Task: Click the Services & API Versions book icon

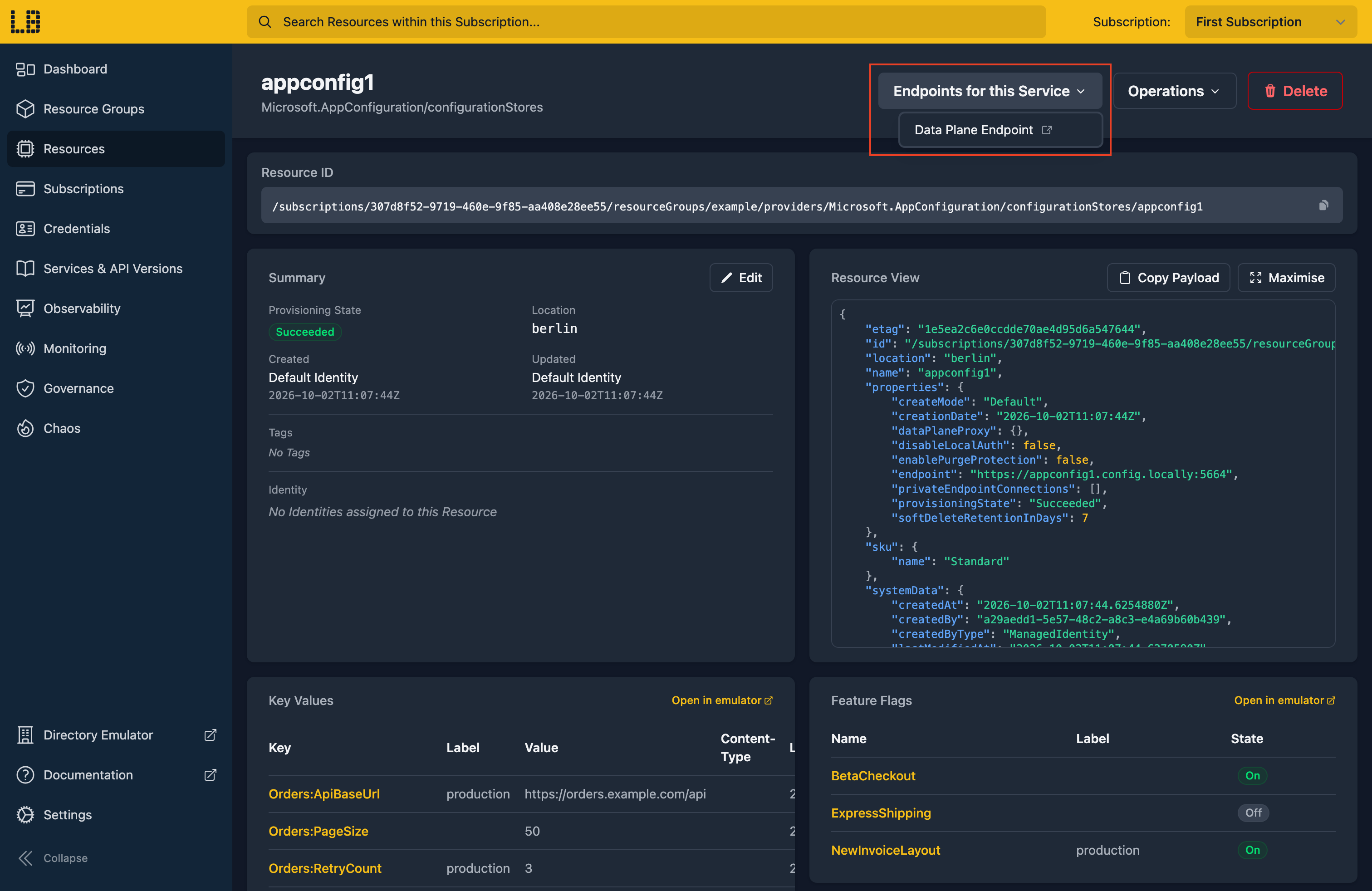Action: pos(25,269)
